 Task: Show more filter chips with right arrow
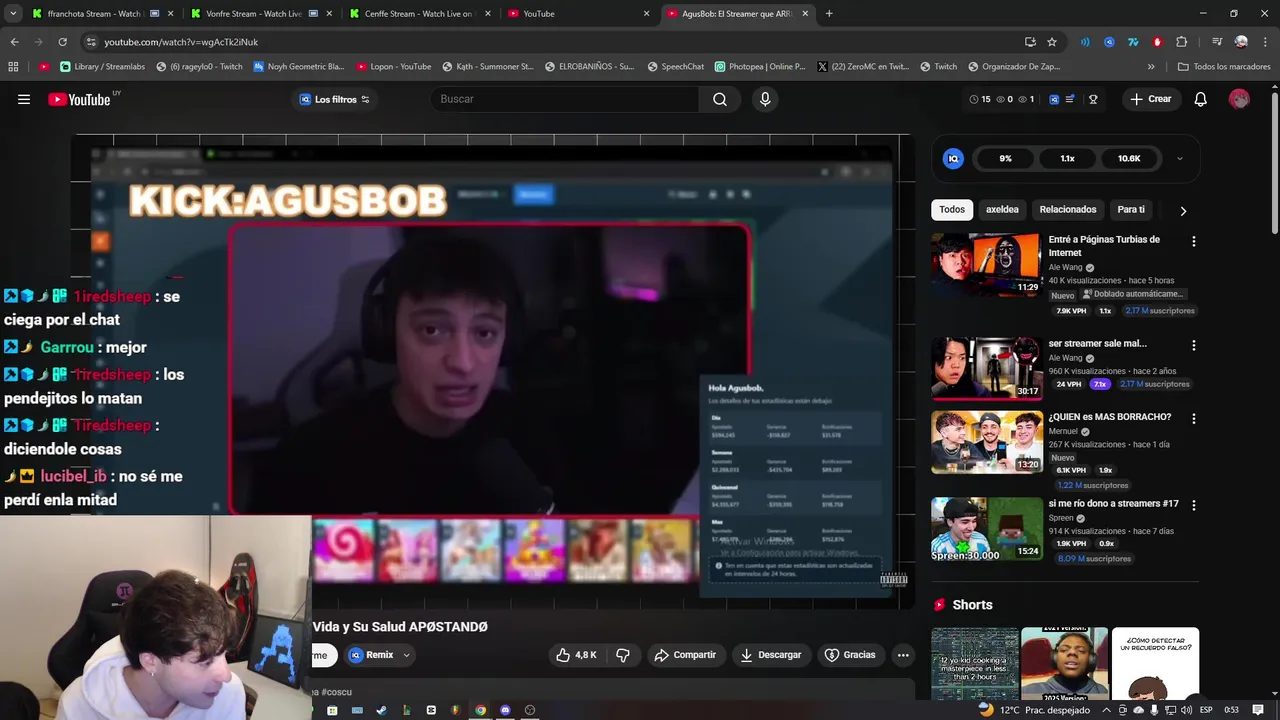pos(1183,210)
